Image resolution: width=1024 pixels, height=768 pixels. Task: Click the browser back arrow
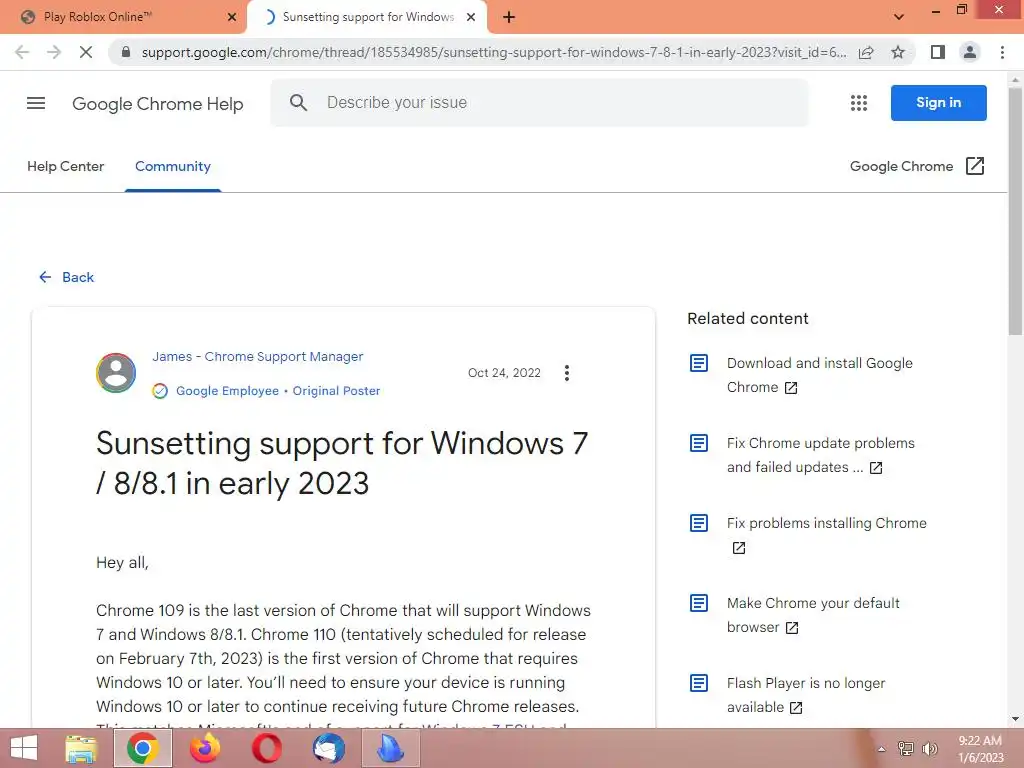22,52
